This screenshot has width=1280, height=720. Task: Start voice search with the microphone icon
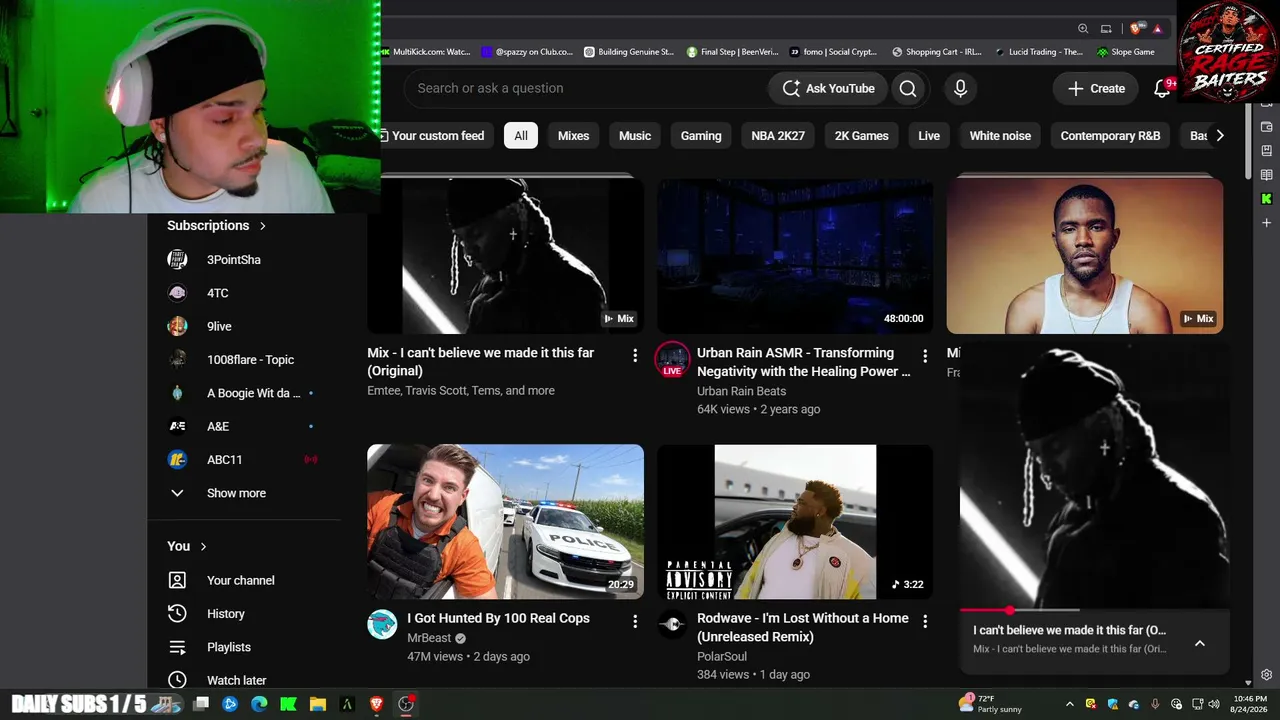click(960, 88)
